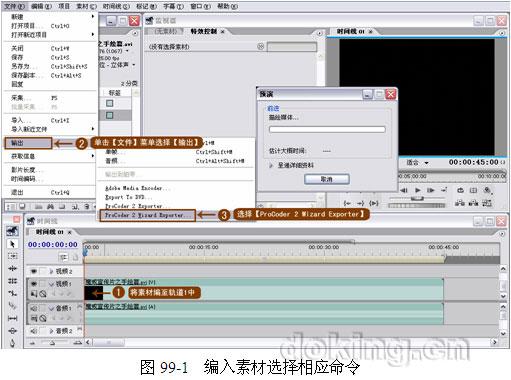Screen dimensions: 511x380
Task: Toggle the lock box on 音频1 track
Action: click(x=43, y=308)
